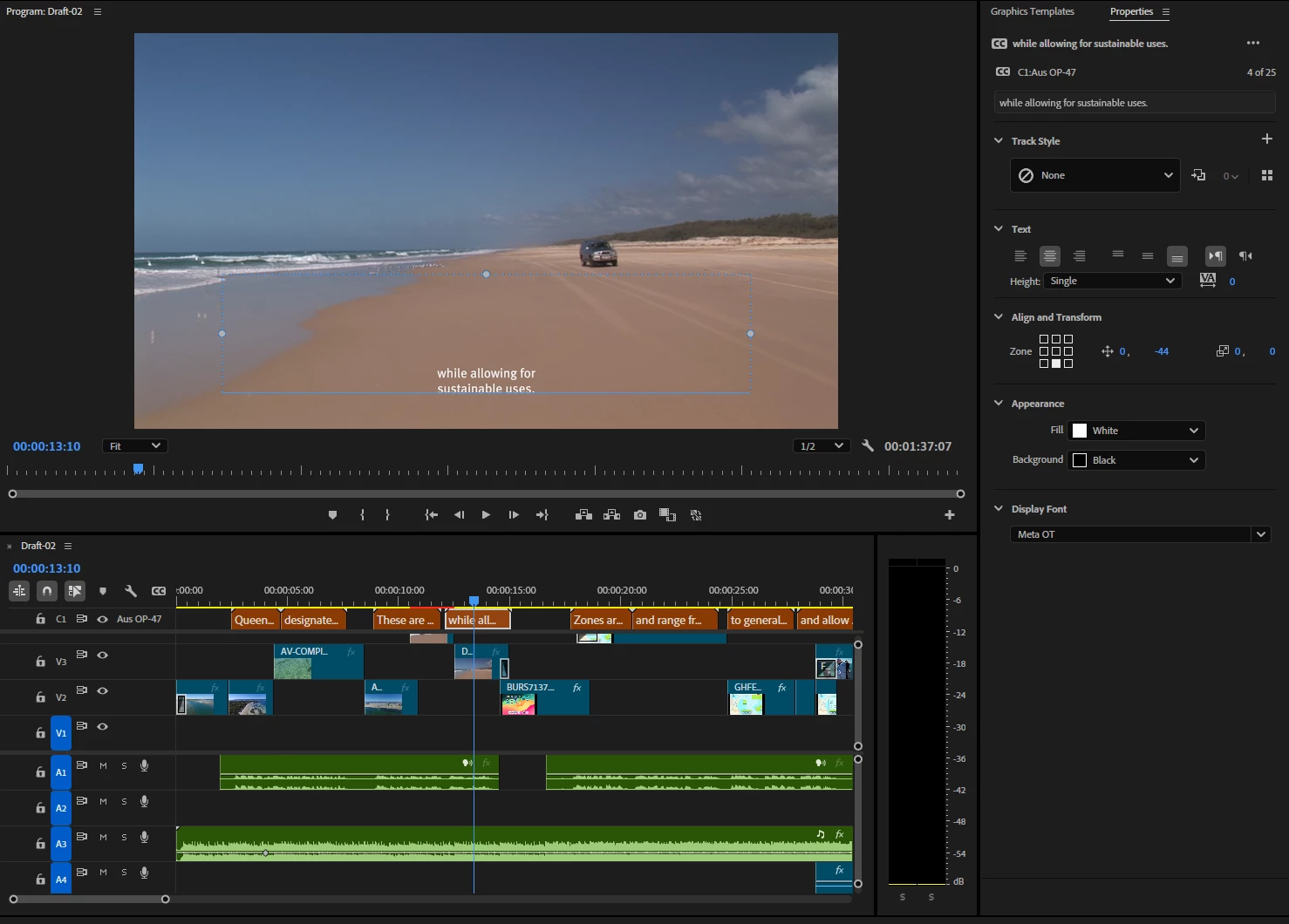Click the Export Frame camera icon

point(640,515)
